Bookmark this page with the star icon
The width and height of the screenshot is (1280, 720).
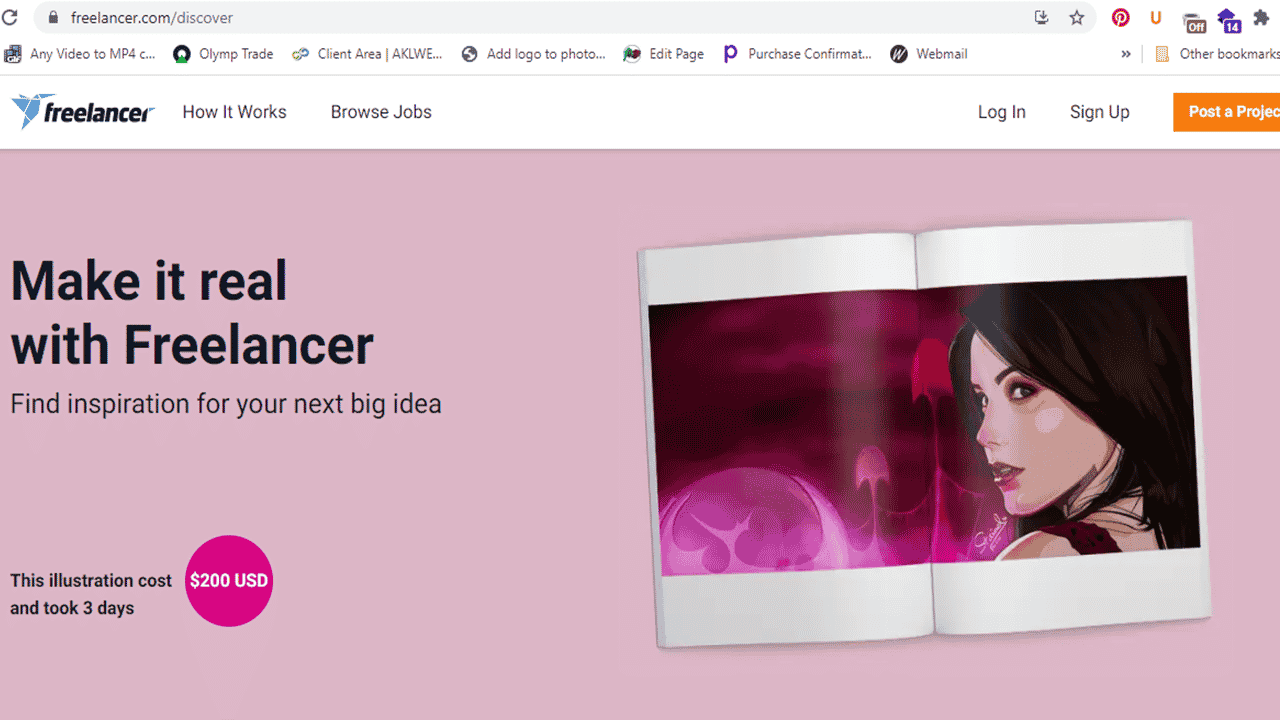pos(1077,17)
